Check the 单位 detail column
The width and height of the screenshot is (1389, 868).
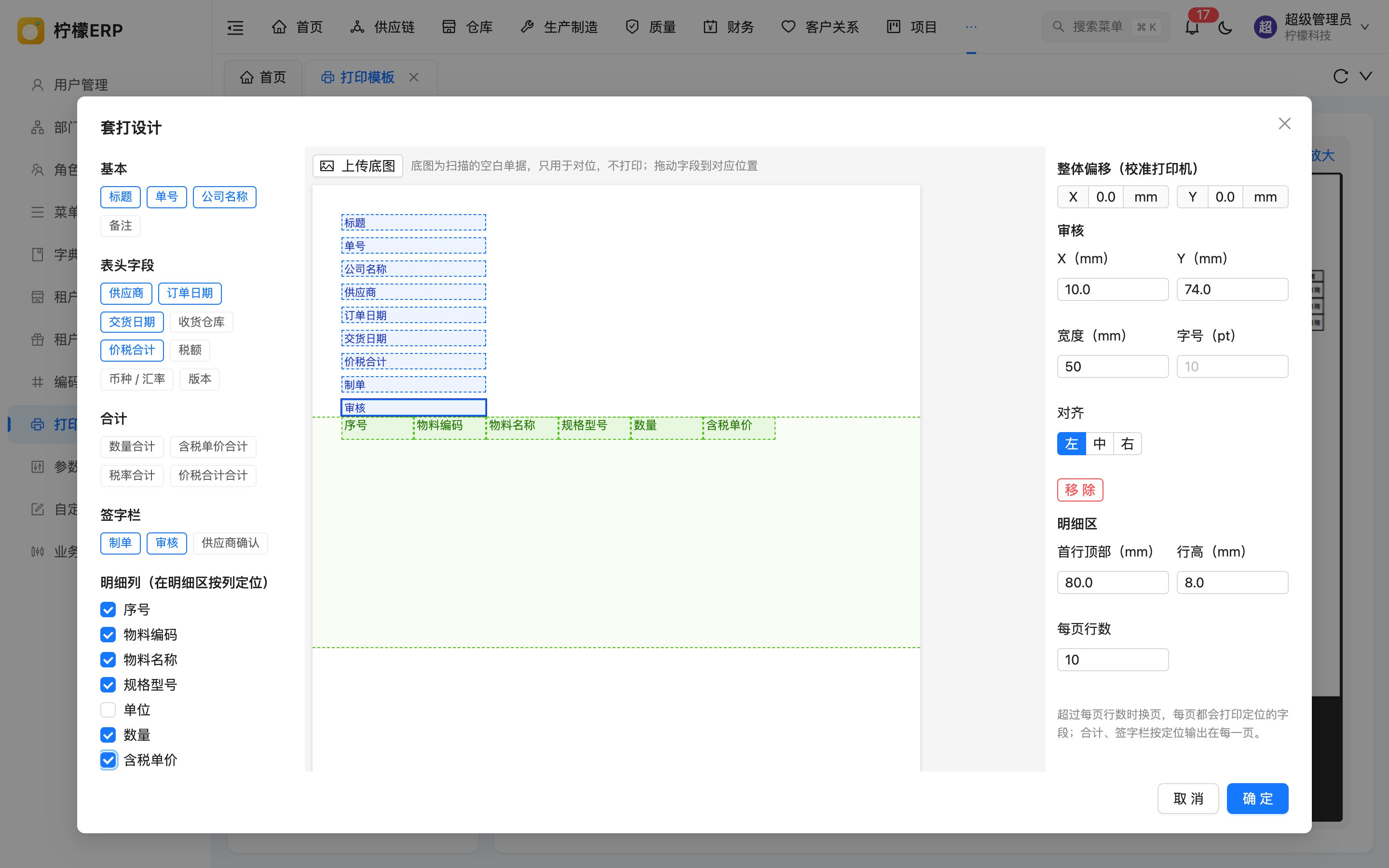tap(108, 710)
